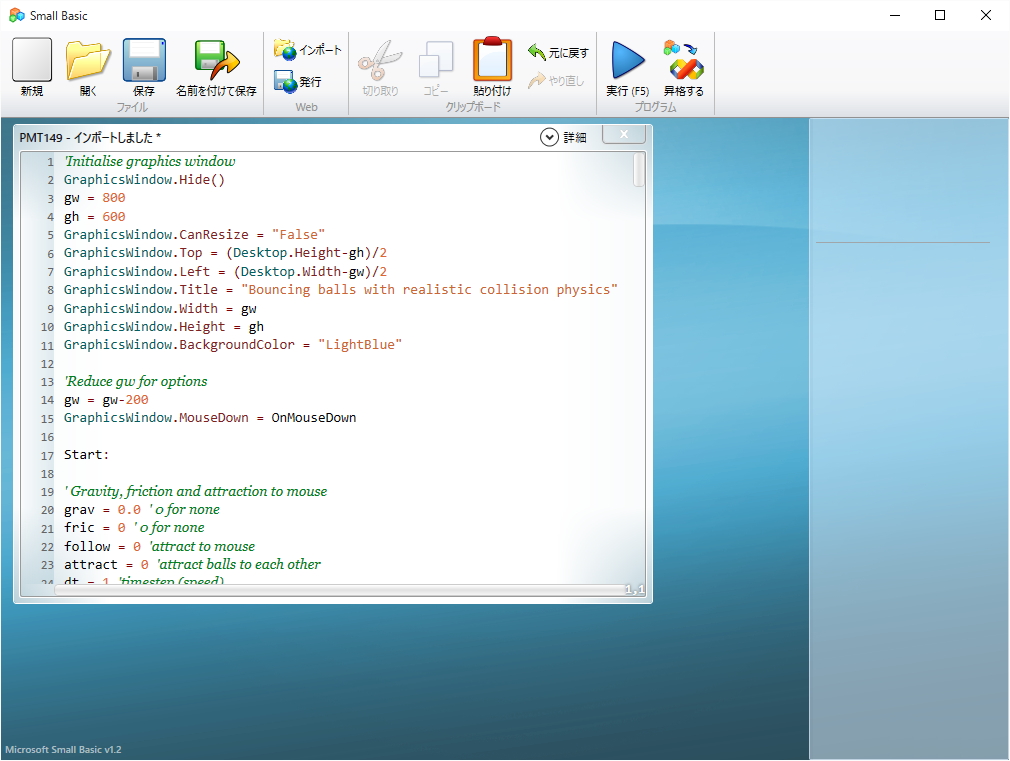Click the Small Basic logo in title bar

click(17, 15)
